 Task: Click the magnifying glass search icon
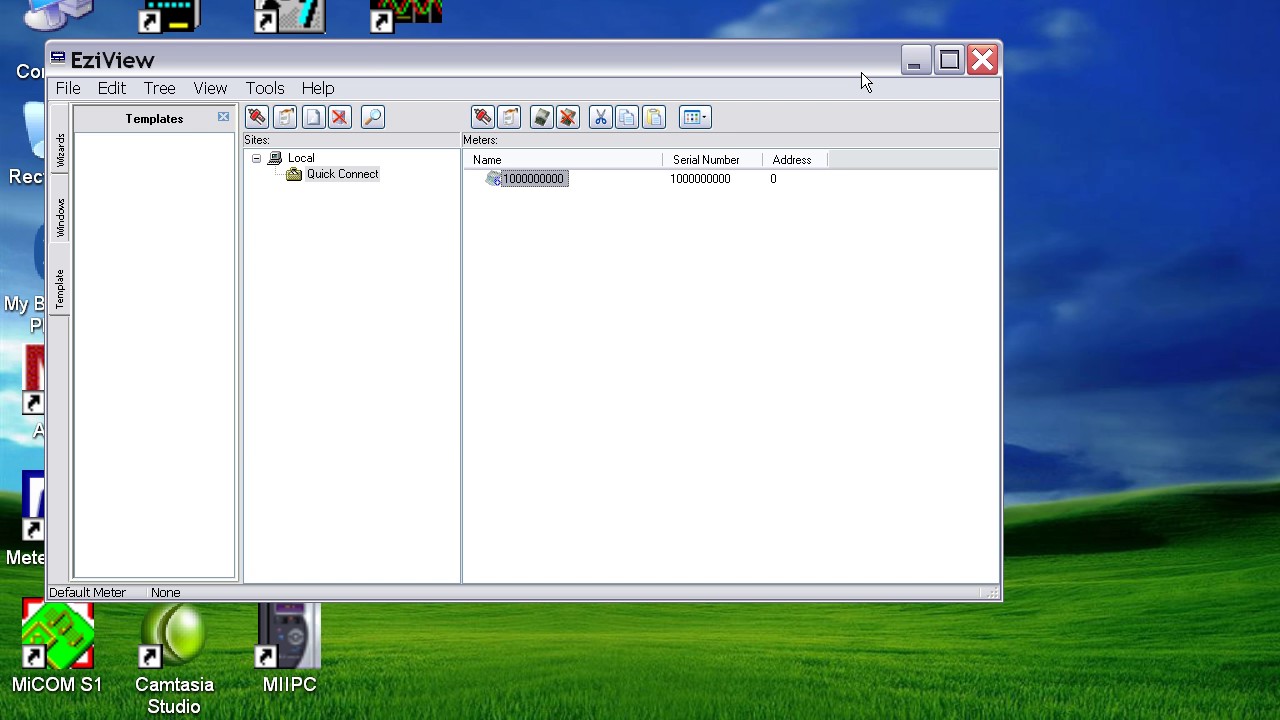(372, 117)
